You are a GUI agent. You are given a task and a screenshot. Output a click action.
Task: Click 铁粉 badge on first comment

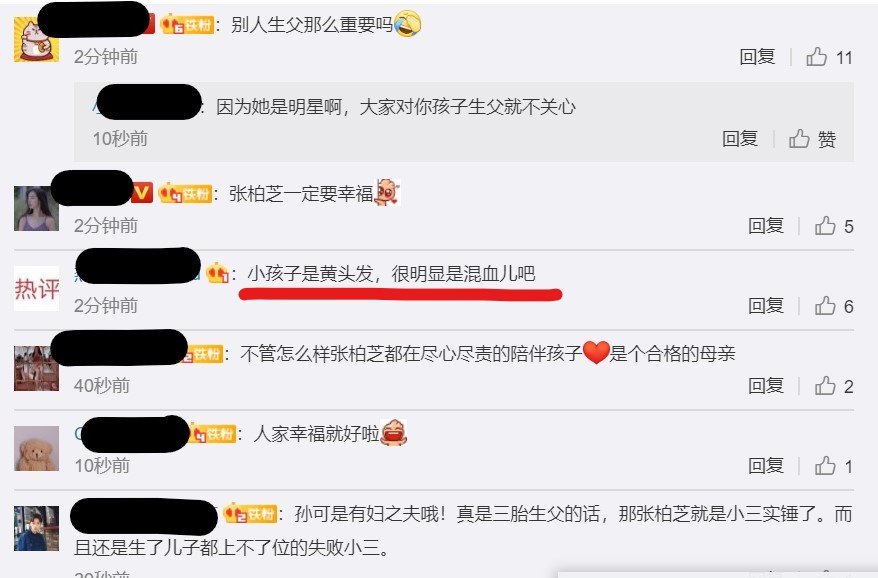(186, 25)
